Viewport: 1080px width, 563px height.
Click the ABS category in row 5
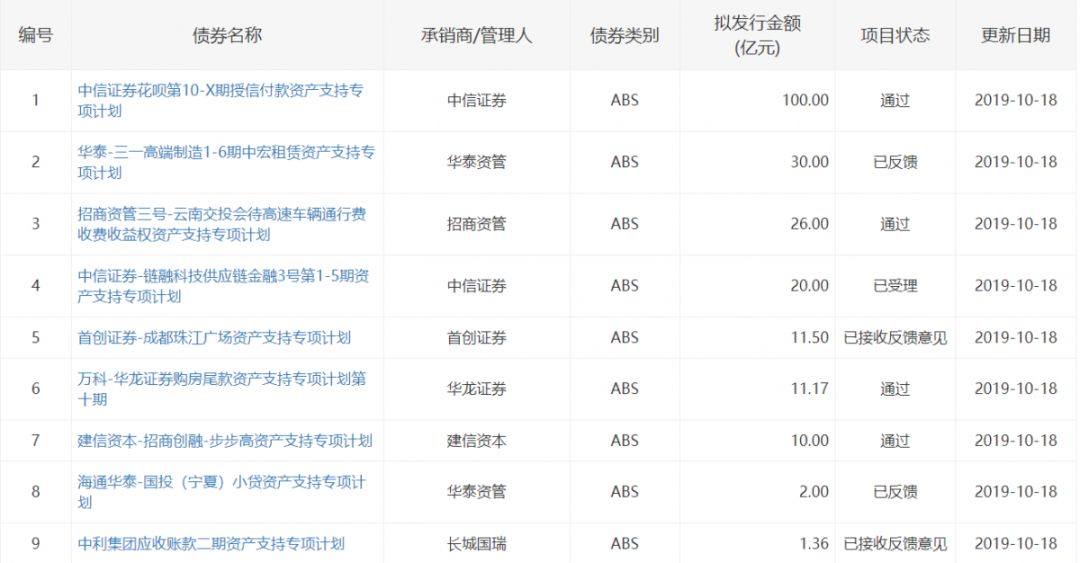click(x=625, y=338)
